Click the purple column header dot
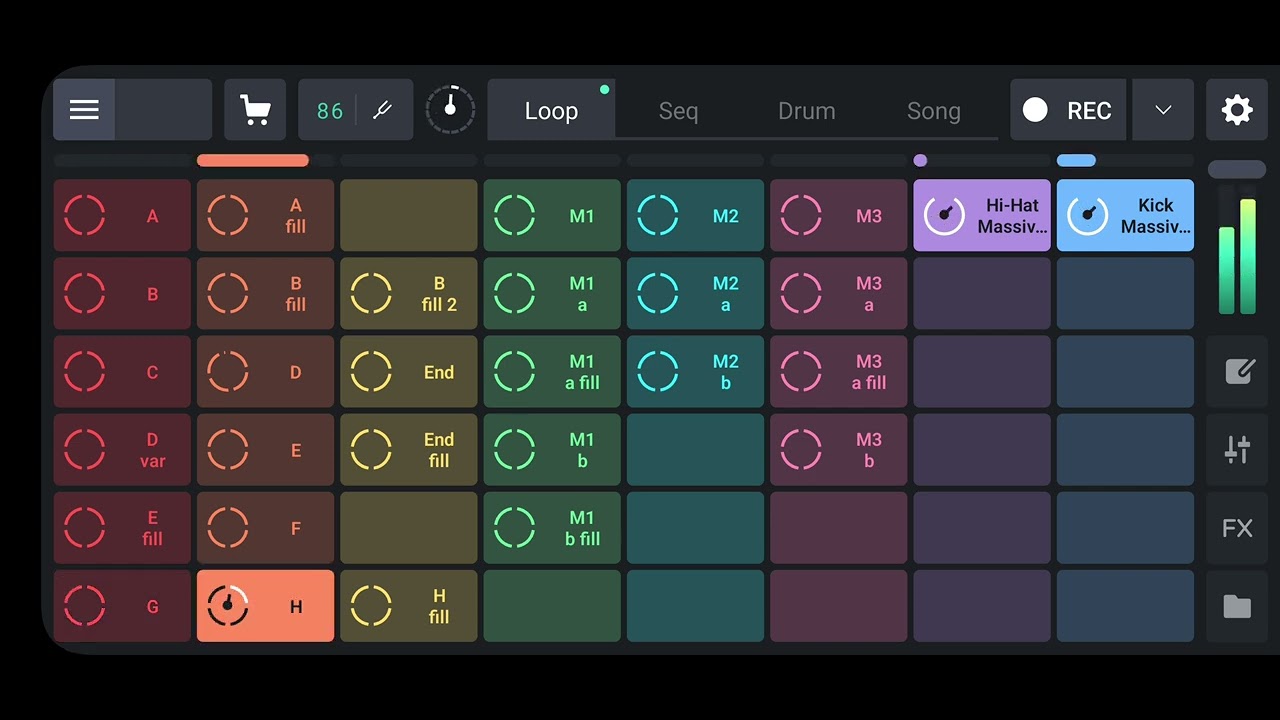The width and height of the screenshot is (1280, 720). (920, 160)
